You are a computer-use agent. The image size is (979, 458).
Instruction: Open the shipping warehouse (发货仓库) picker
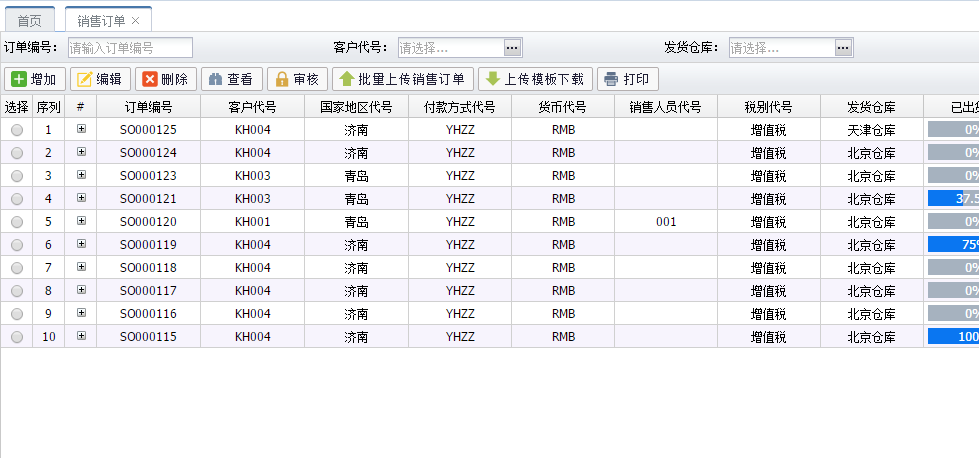[x=843, y=47]
